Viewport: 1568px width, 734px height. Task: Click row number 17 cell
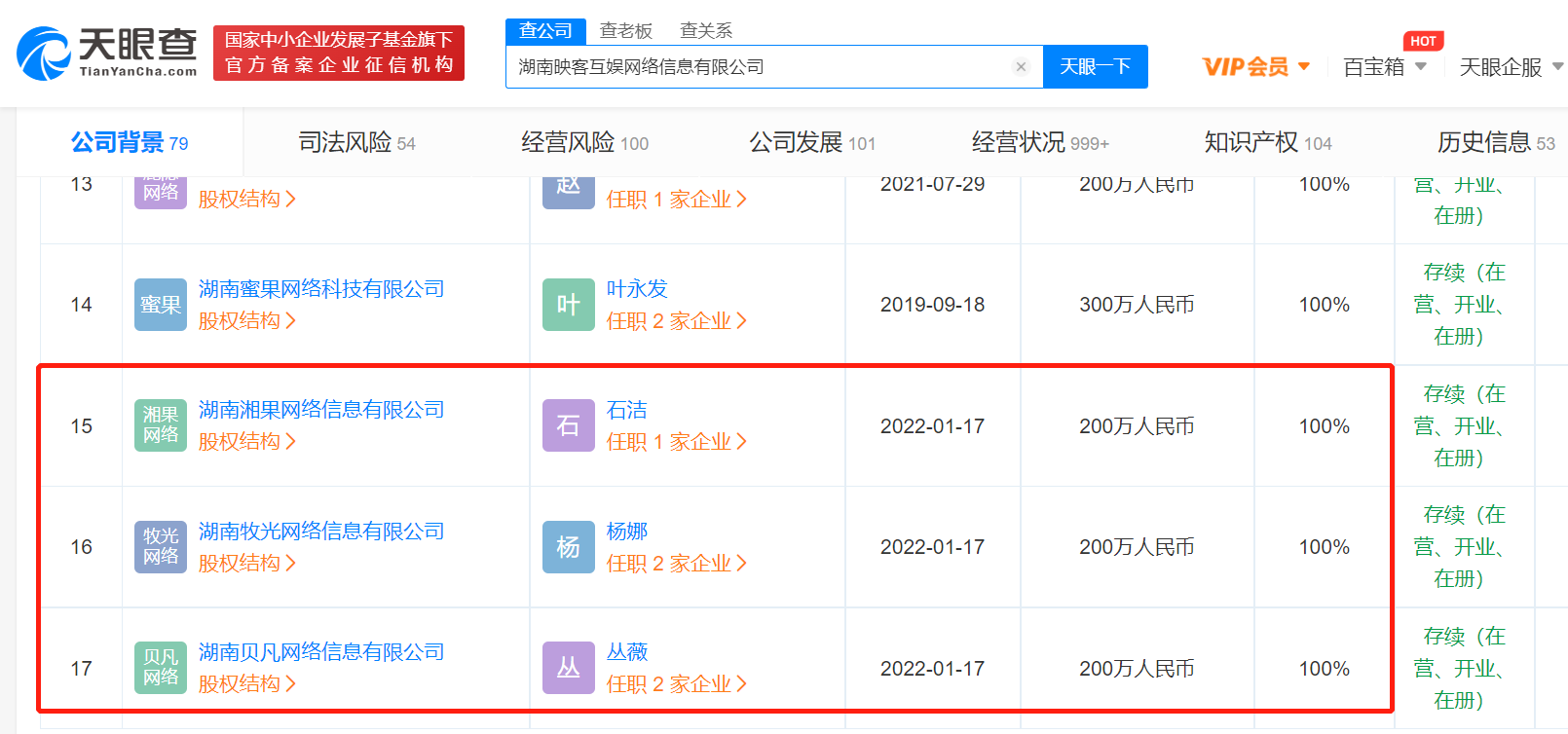[82, 669]
